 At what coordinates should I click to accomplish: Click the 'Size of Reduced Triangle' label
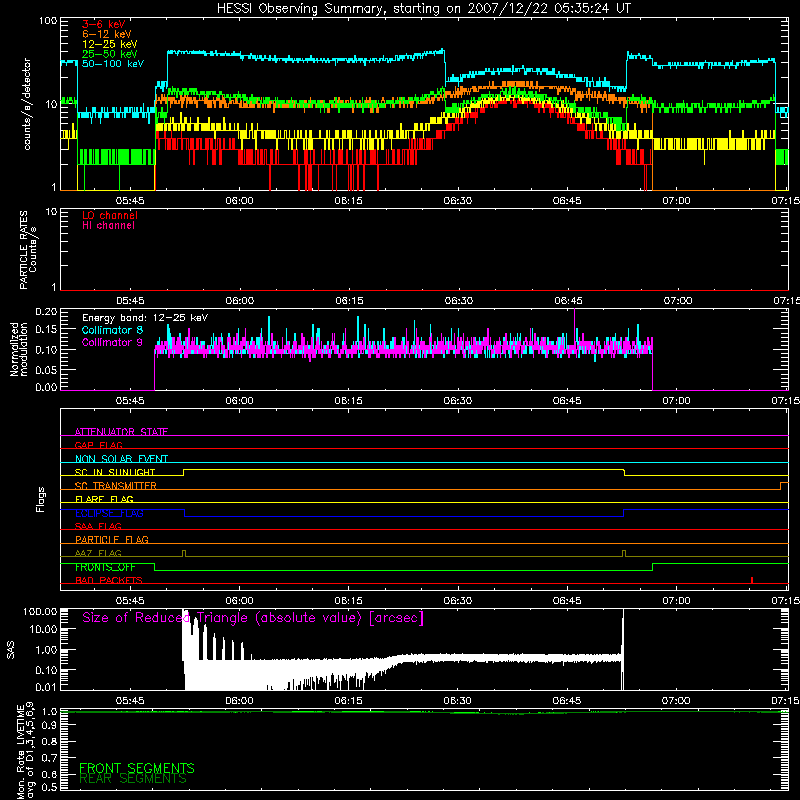click(253, 618)
